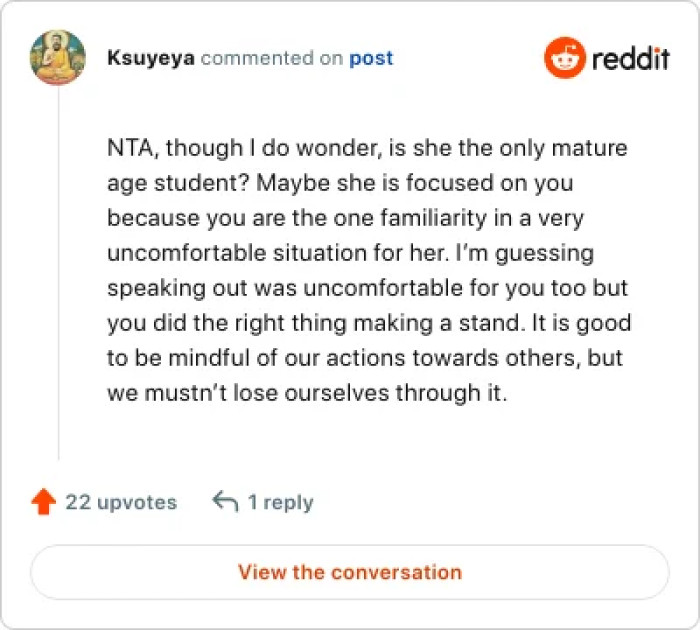This screenshot has height=630, width=700.
Task: Click the orange upvote arrow icon
Action: [x=43, y=502]
